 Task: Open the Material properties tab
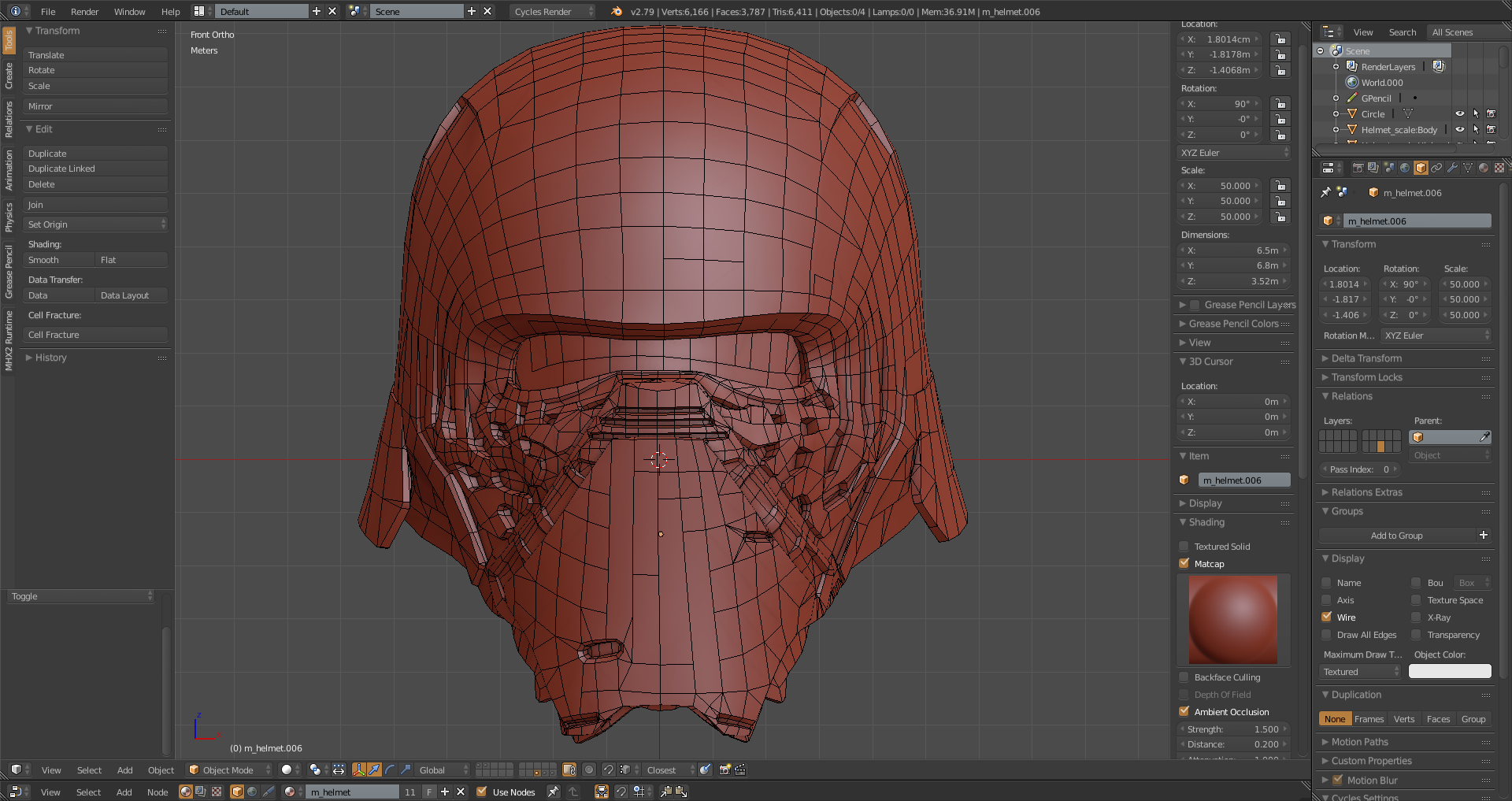(x=1484, y=168)
